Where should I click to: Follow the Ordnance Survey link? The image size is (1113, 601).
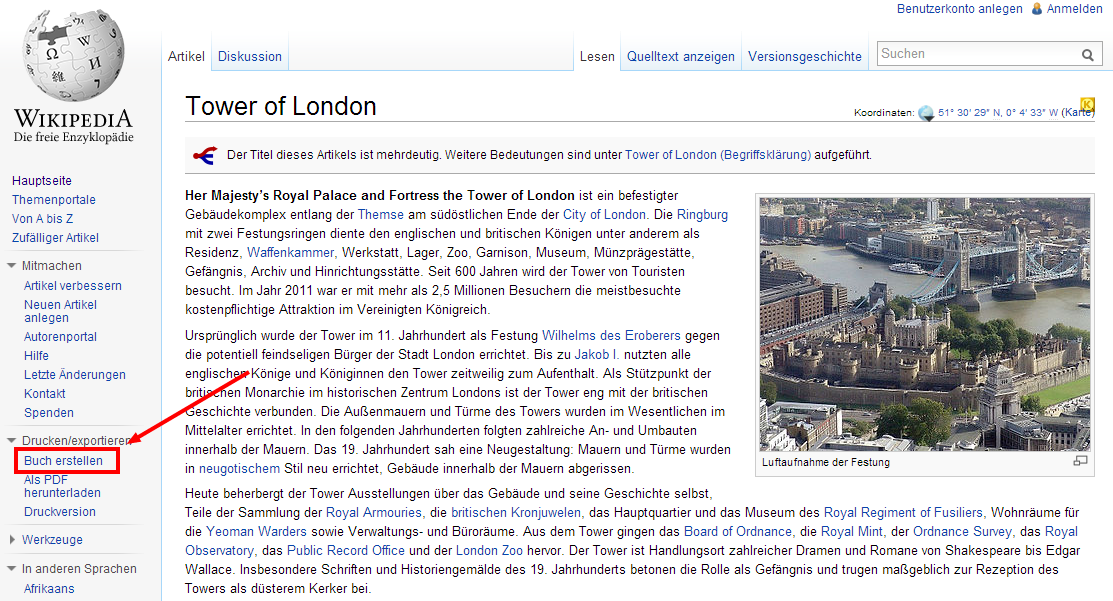click(963, 531)
